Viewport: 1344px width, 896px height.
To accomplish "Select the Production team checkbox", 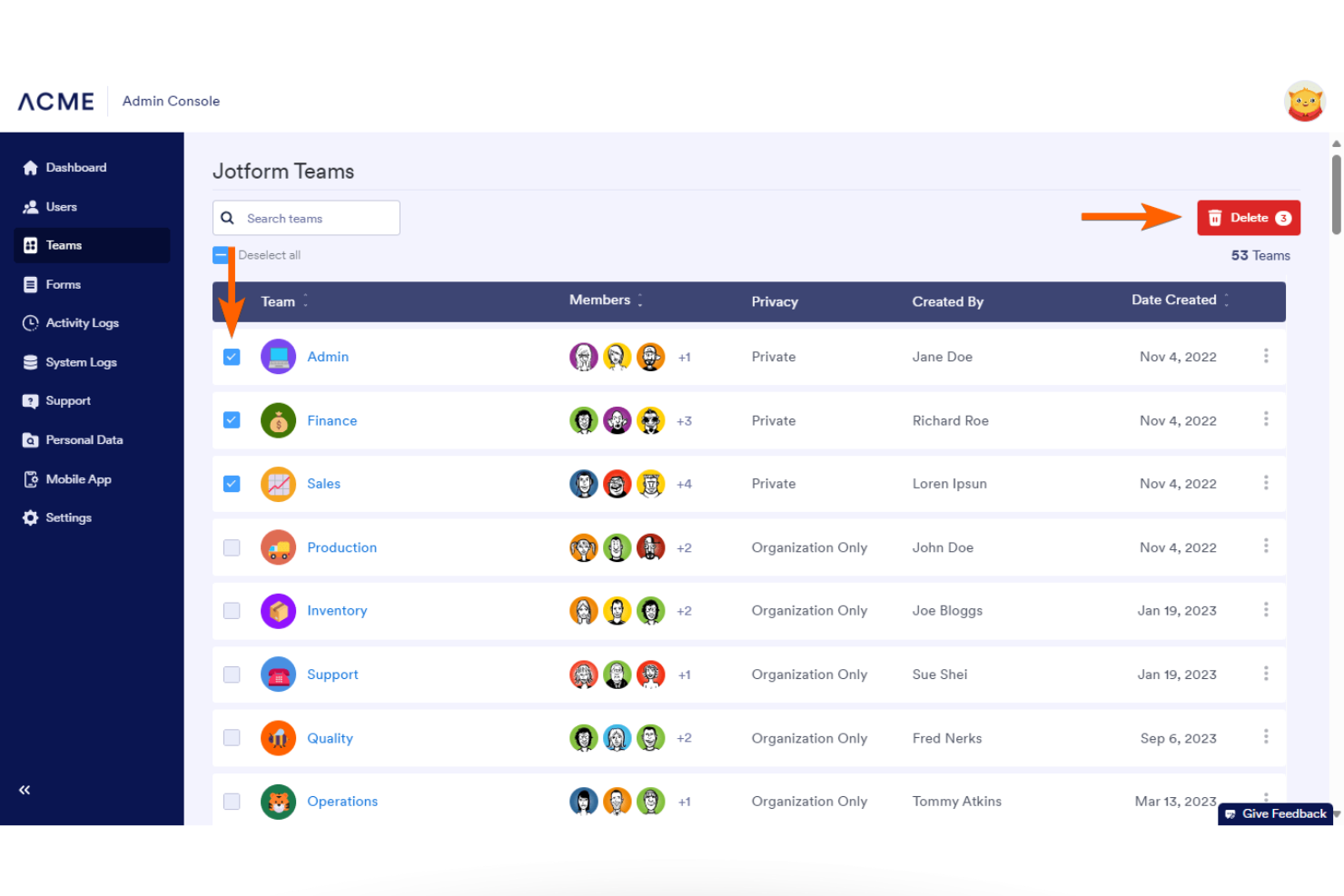I will click(232, 547).
